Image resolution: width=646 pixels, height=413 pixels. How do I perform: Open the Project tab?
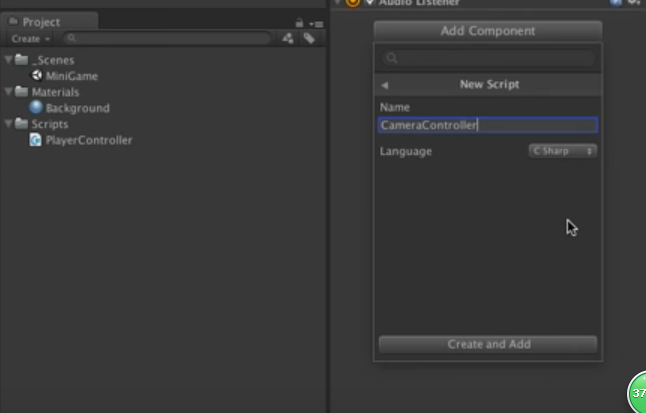tap(49, 21)
